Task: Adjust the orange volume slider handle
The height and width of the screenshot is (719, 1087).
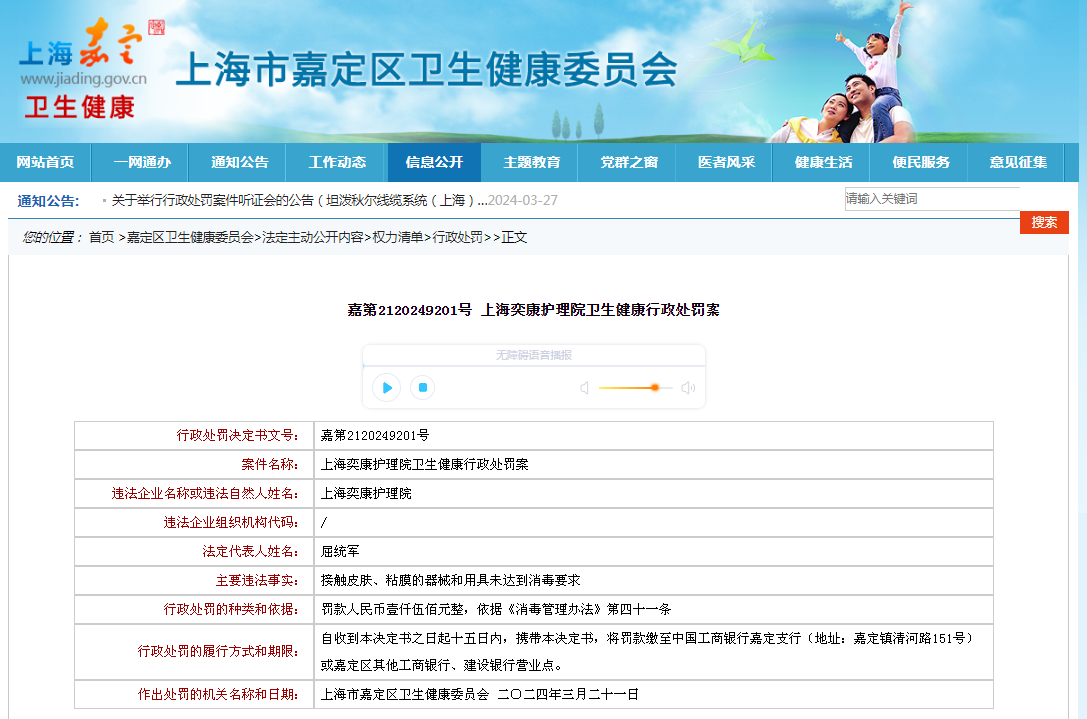Action: tap(655, 387)
